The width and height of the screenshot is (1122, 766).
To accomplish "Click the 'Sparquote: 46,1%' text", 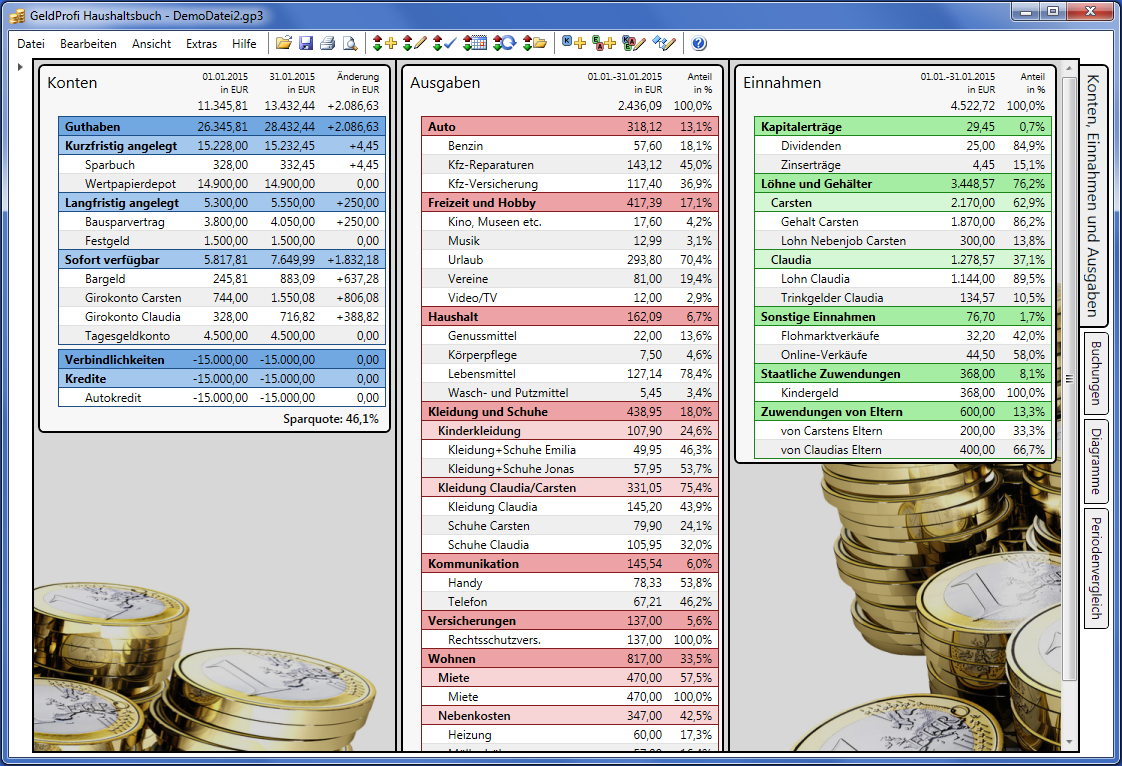I will point(331,419).
